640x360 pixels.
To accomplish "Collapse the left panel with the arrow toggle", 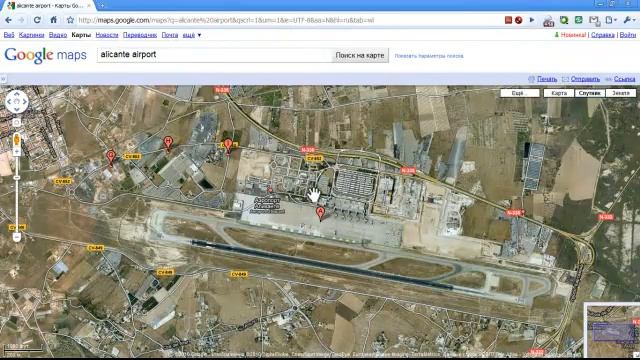I will click(x=3, y=79).
